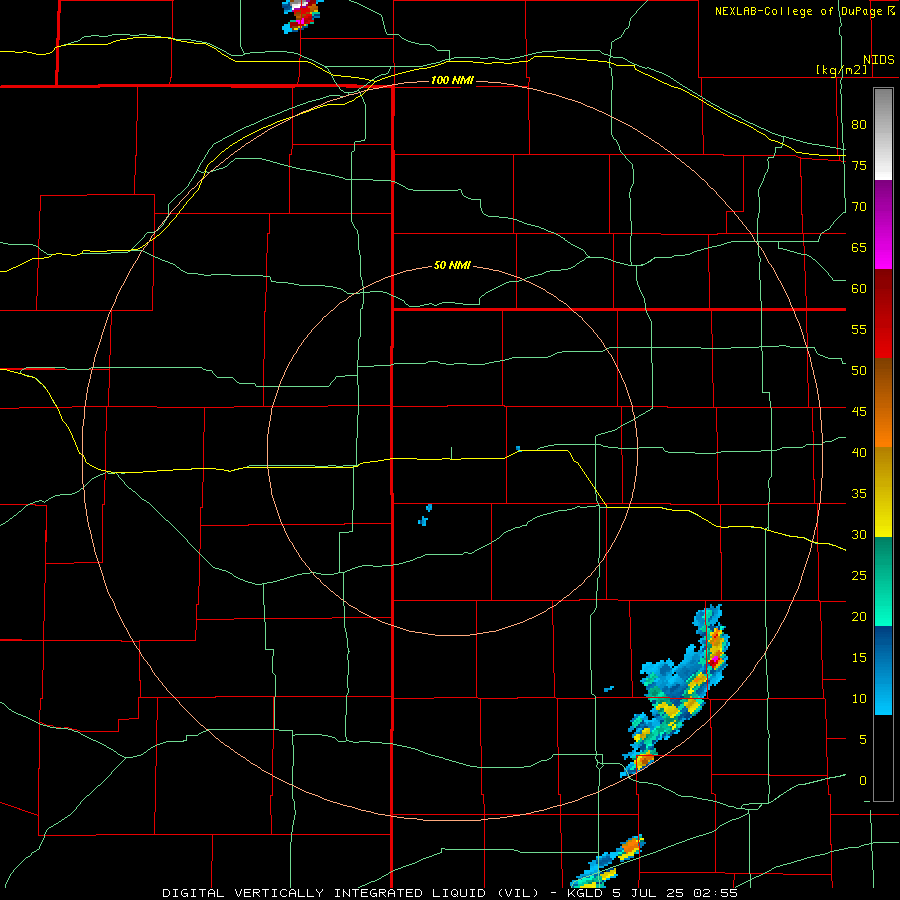The height and width of the screenshot is (900, 900).
Task: Pick the white-gray segment of the color bar
Action: 883,134
